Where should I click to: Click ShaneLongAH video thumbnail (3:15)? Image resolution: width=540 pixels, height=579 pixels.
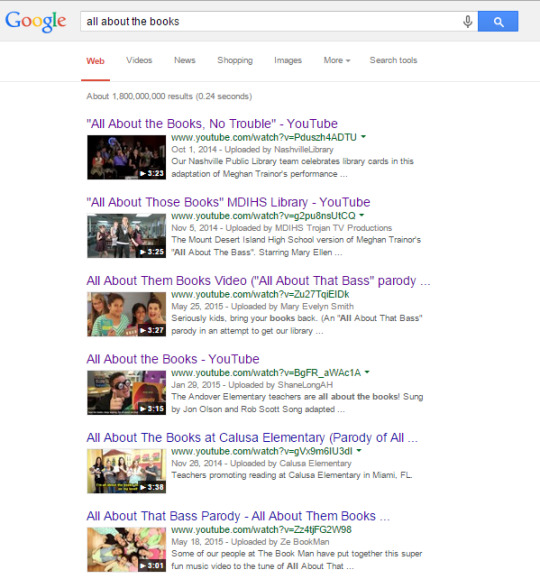(126, 393)
